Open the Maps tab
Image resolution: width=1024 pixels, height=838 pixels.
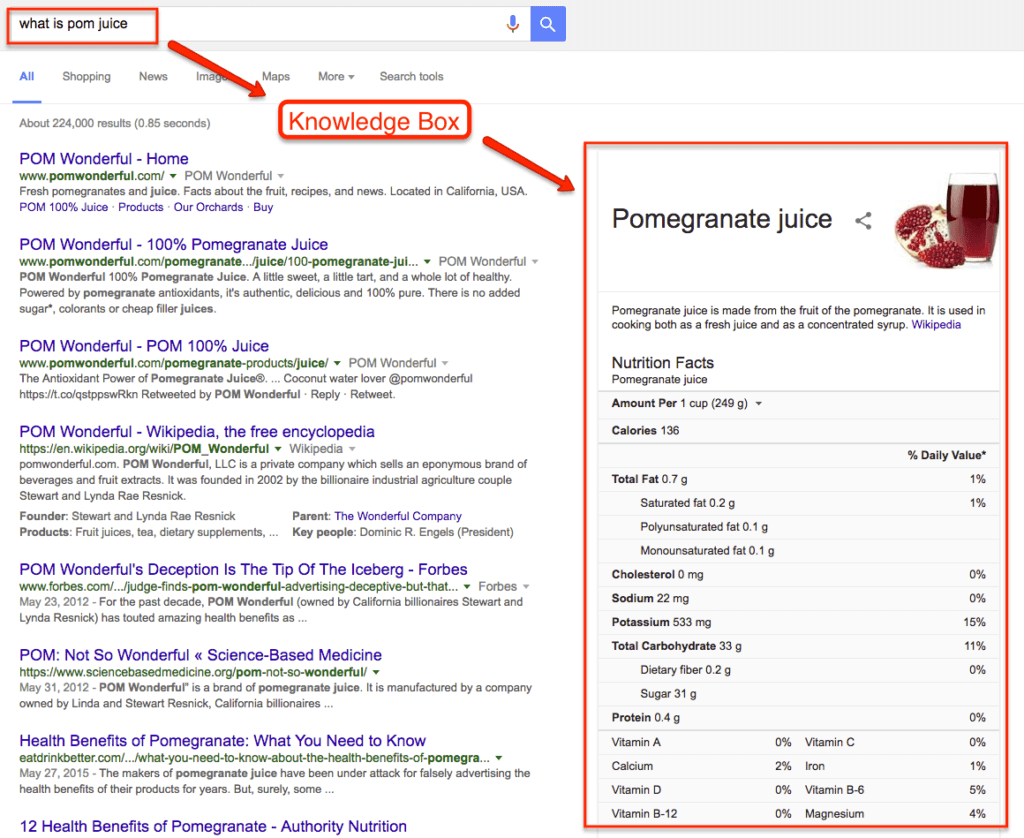[x=276, y=76]
